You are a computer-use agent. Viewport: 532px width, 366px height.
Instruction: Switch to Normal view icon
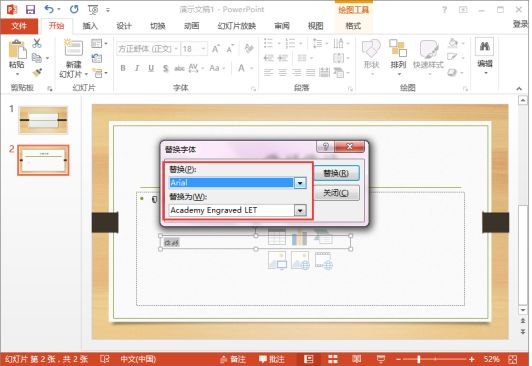coord(308,359)
